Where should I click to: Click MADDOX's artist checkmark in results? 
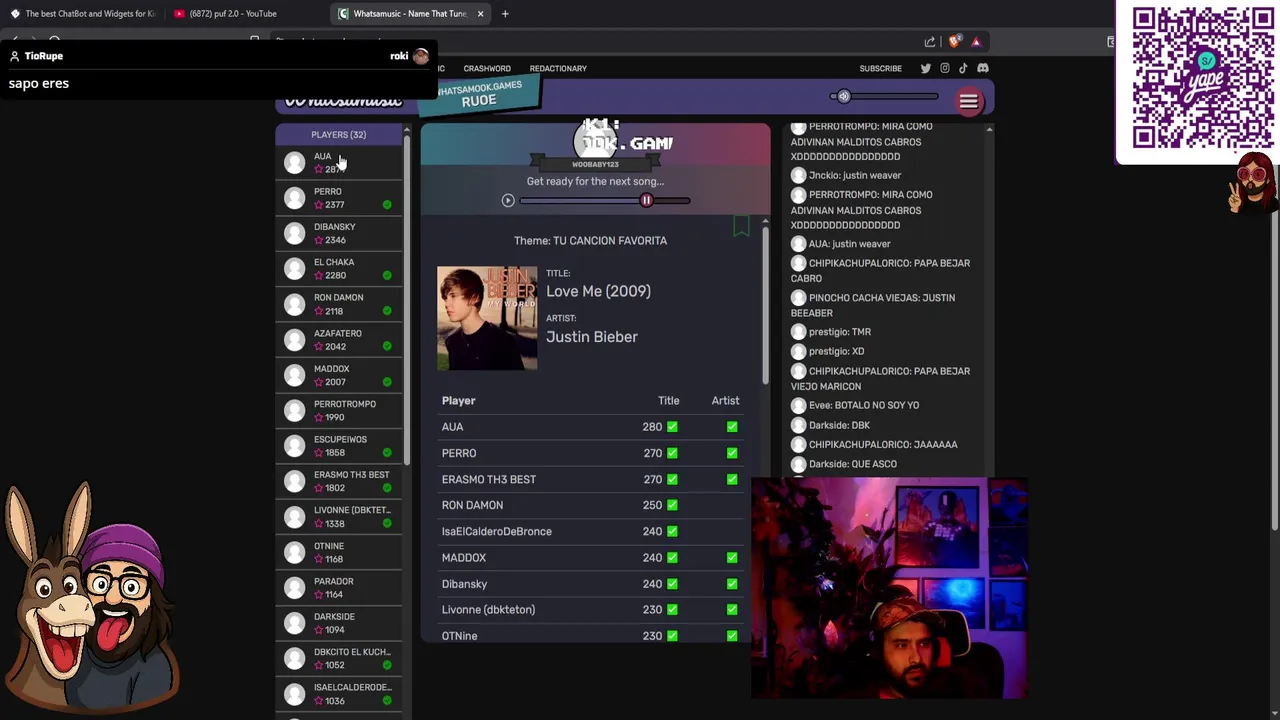pos(732,557)
